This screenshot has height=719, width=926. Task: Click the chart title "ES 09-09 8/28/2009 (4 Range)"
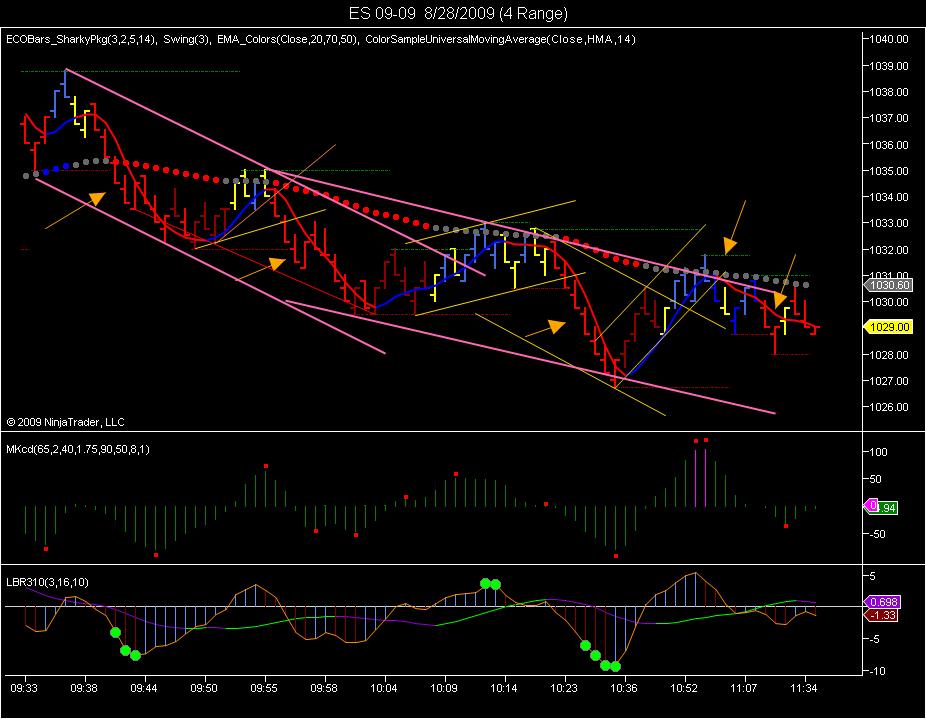point(458,13)
